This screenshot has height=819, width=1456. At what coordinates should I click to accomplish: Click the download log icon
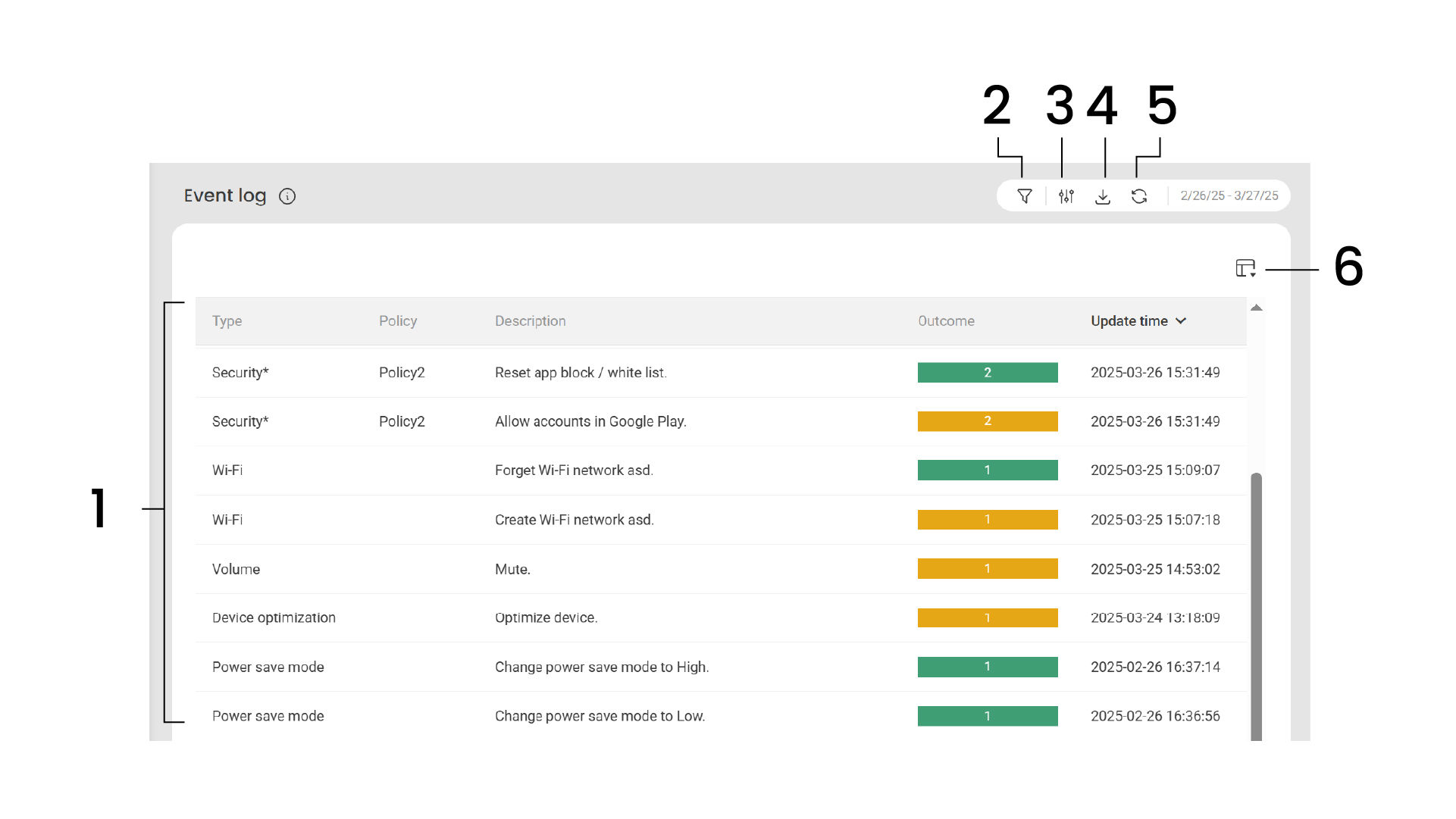[x=1103, y=197]
